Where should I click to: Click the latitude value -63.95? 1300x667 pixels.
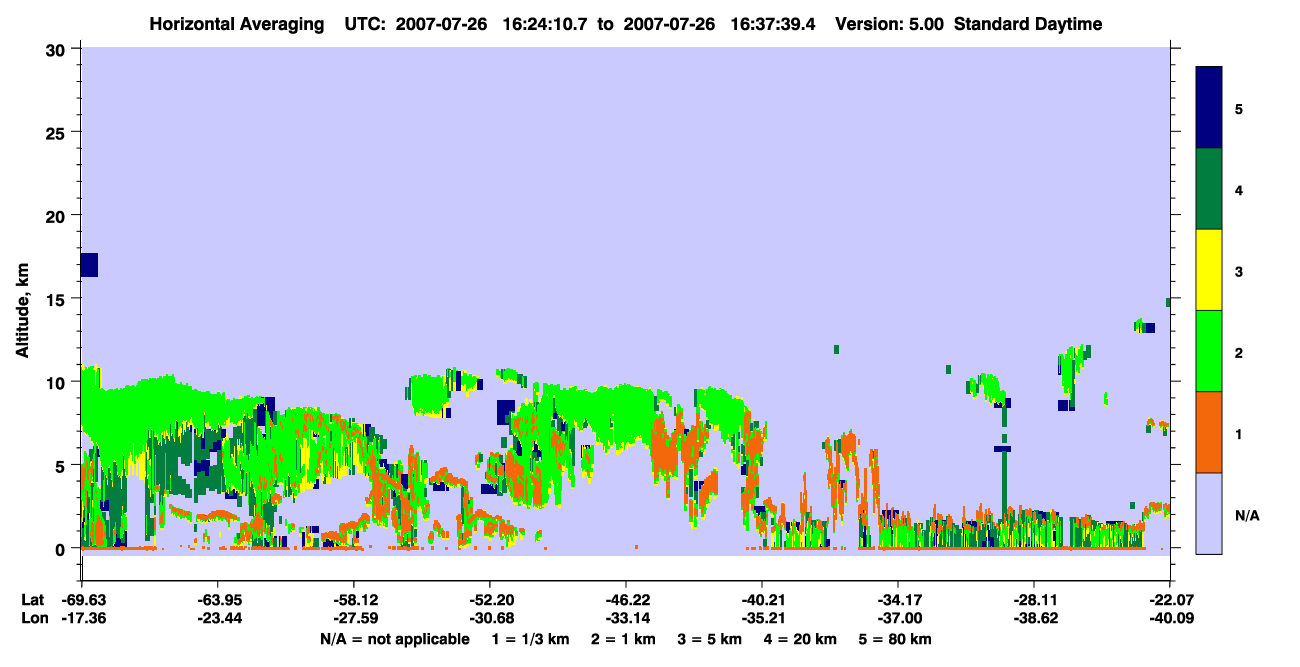tap(218, 600)
